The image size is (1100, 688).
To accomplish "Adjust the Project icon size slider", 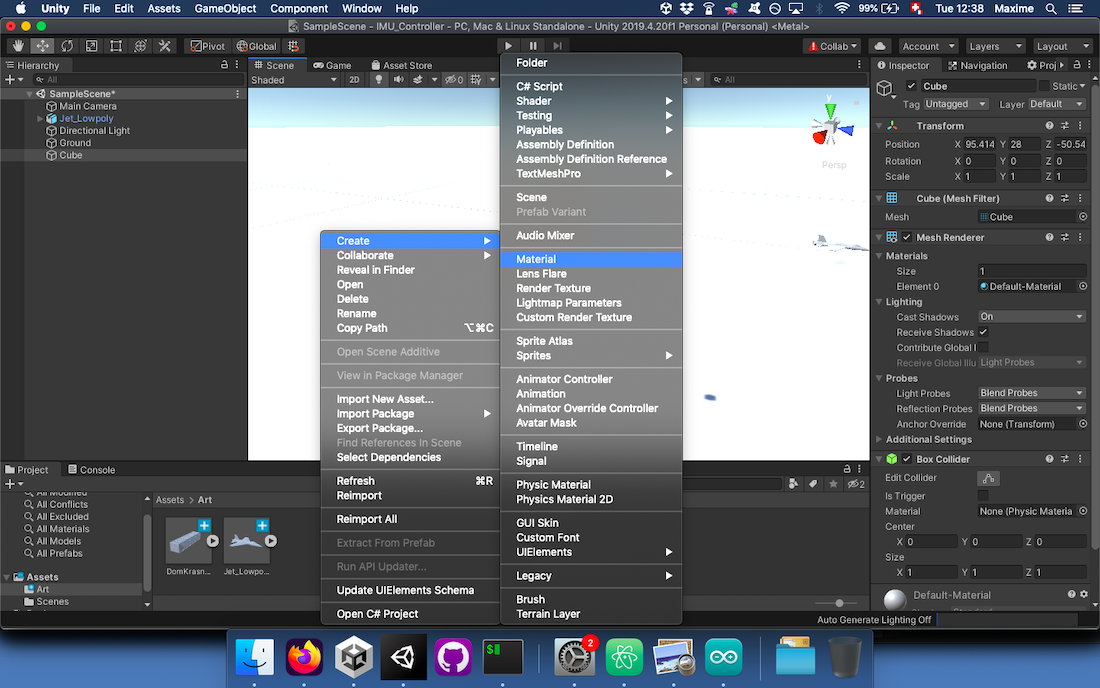I will [839, 603].
